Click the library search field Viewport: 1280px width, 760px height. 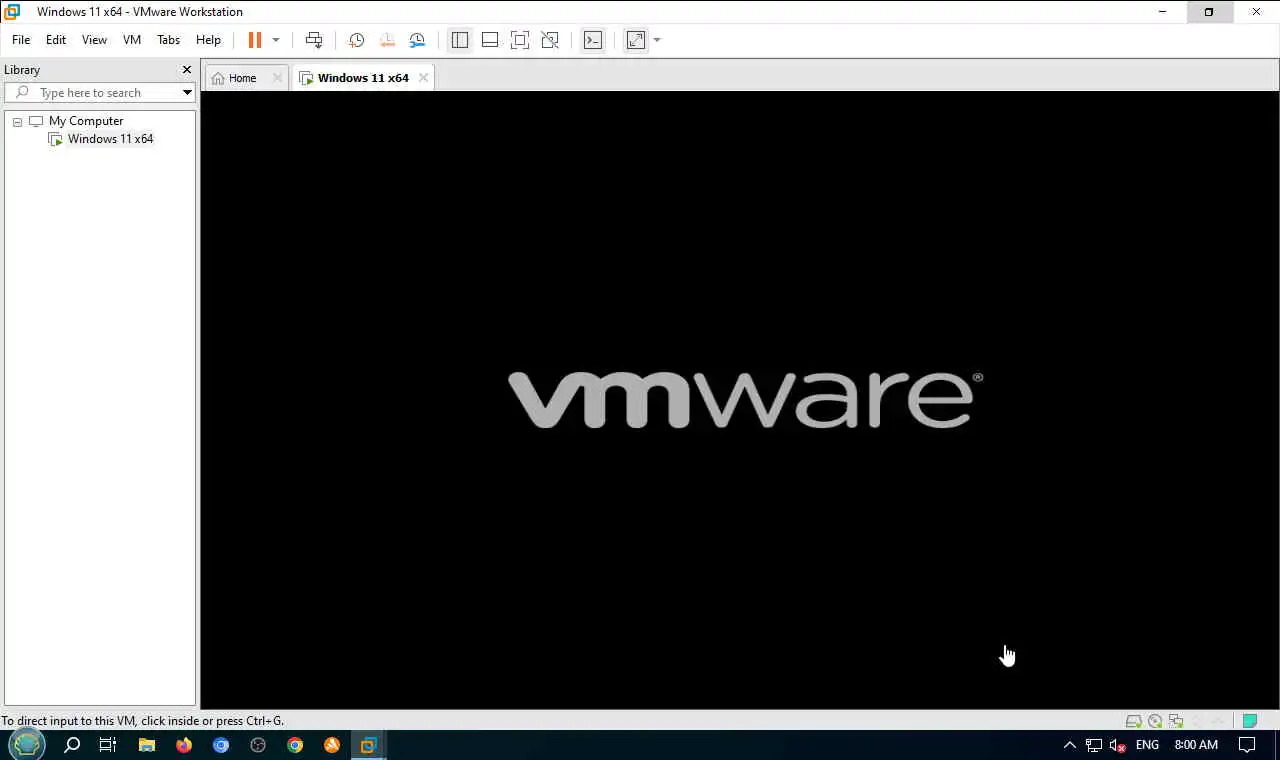(x=92, y=93)
